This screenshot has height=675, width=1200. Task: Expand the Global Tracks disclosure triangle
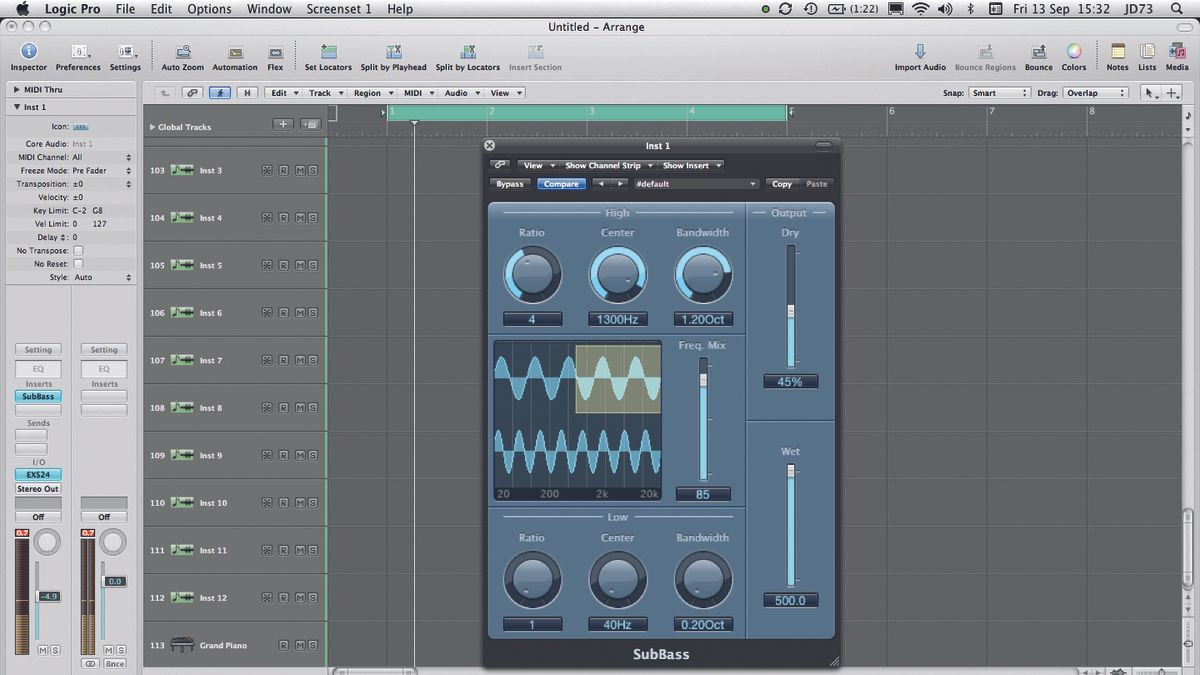[152, 127]
